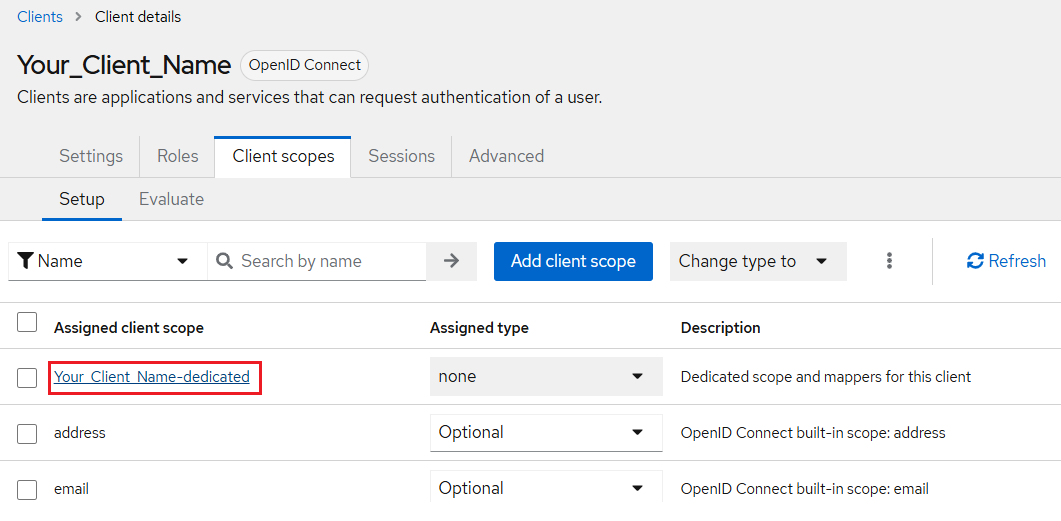Select the email scope checkbox
This screenshot has height=521, width=1061.
coord(28,489)
